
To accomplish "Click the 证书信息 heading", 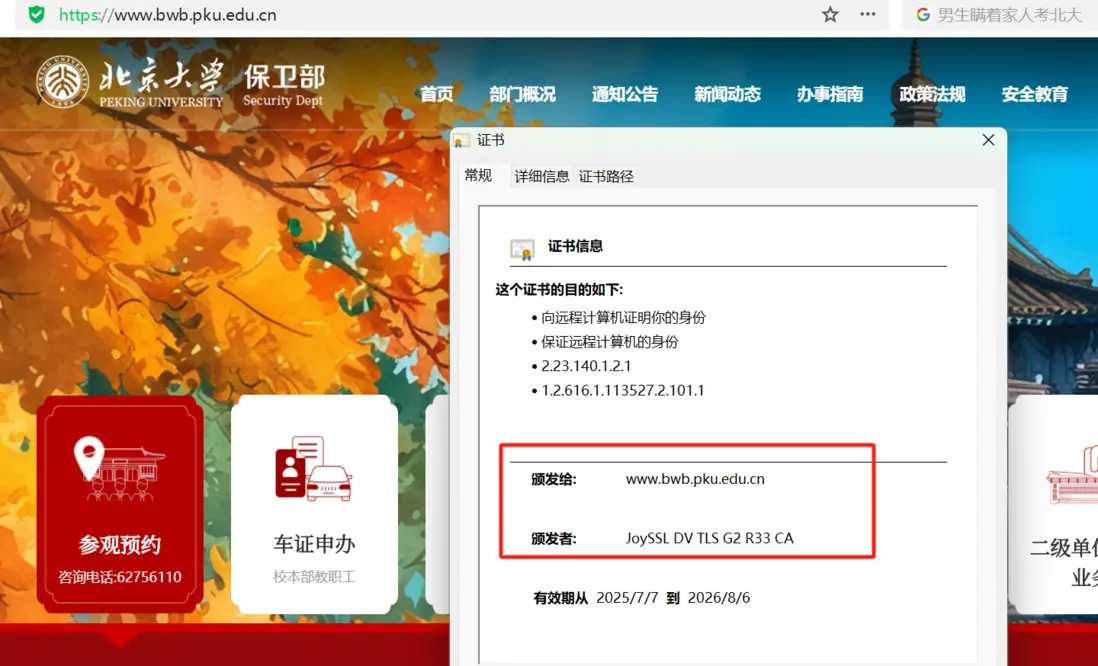I will click(x=575, y=246).
